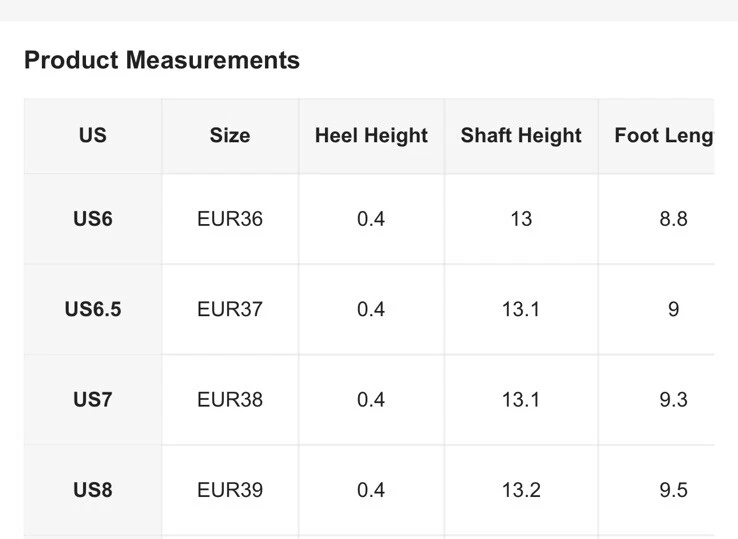738x539 pixels.
Task: Click foot length 9.5 cell
Action: (673, 490)
